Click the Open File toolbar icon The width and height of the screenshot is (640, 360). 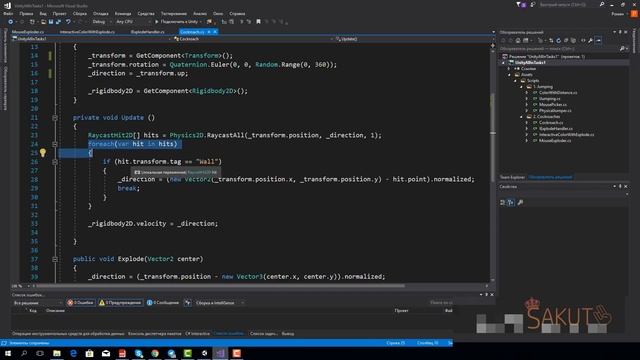click(x=43, y=22)
